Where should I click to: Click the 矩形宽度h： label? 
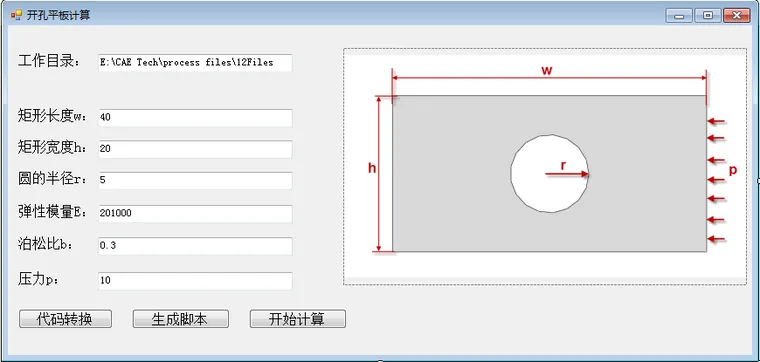[x=52, y=148]
